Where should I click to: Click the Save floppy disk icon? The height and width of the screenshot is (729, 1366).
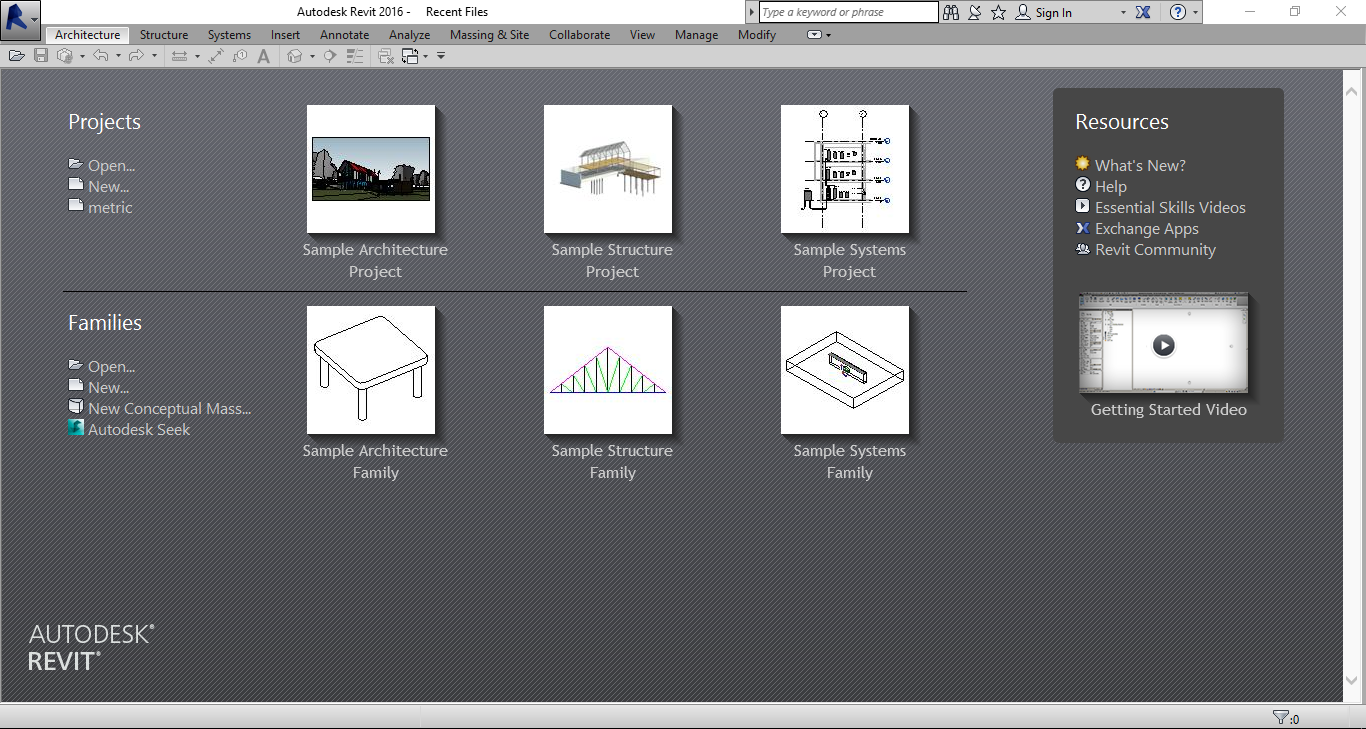41,56
